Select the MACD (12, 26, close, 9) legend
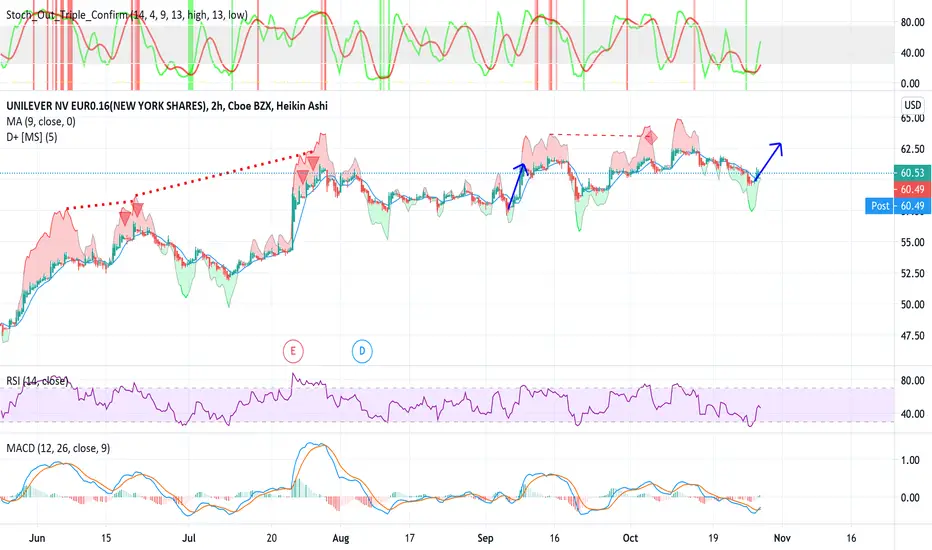Screen dimensions: 932x550 [58, 448]
